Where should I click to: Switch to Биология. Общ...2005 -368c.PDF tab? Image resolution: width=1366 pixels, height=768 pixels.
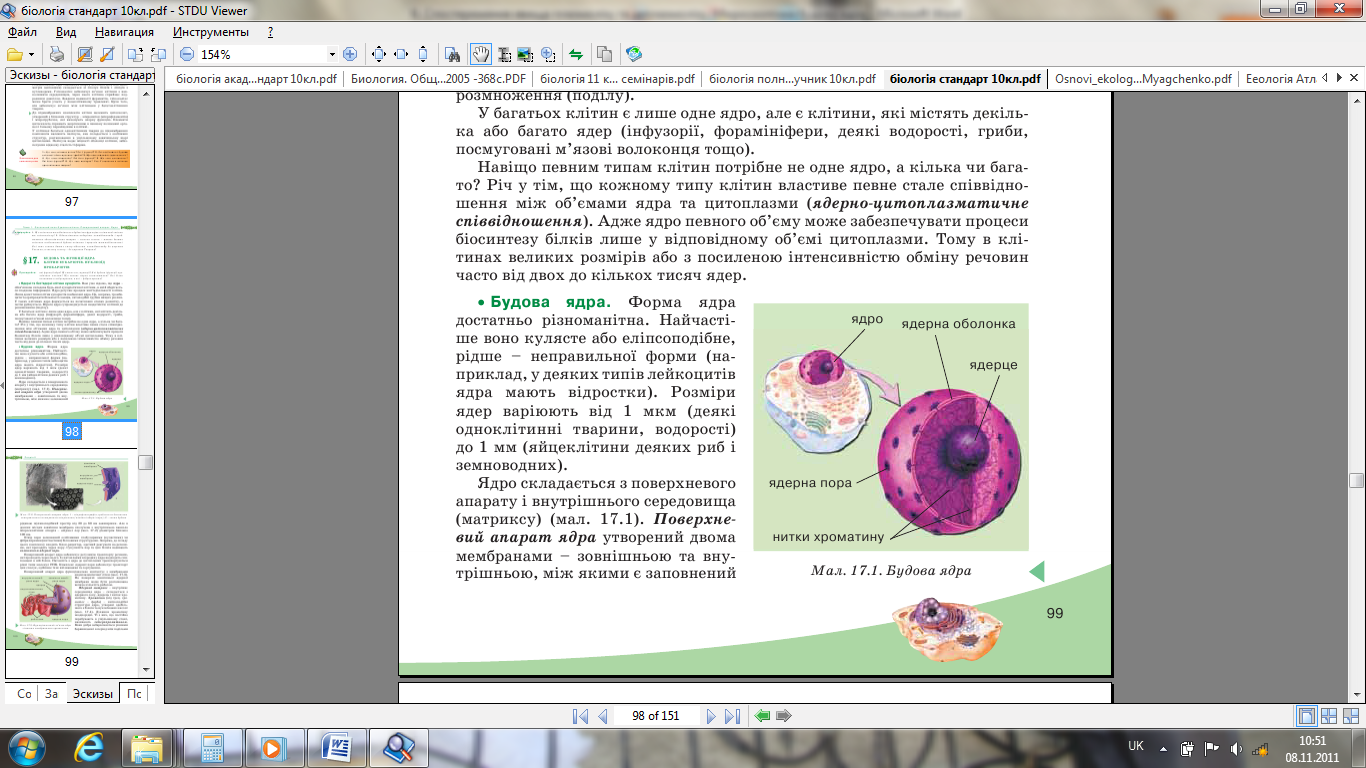(x=437, y=79)
